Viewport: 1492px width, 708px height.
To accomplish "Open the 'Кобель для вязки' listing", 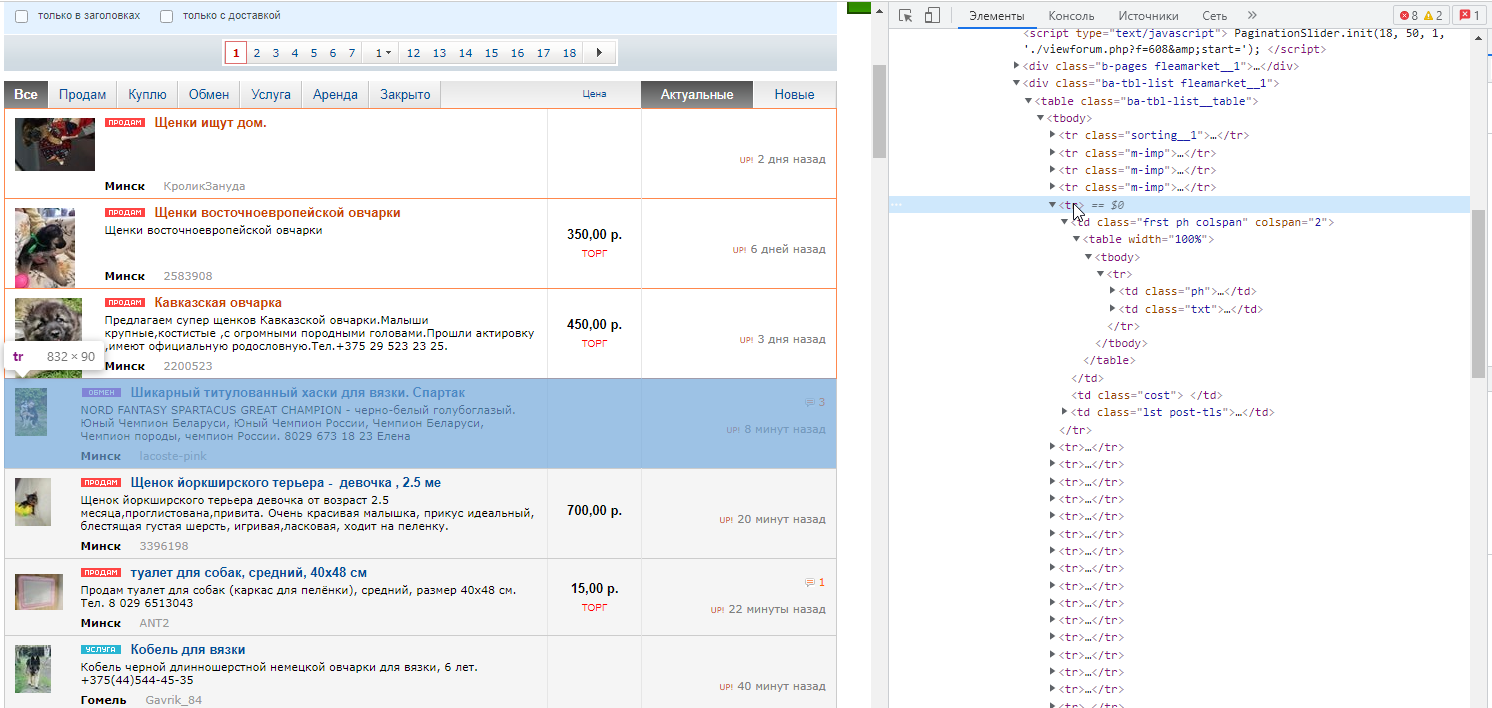I will tap(188, 649).
